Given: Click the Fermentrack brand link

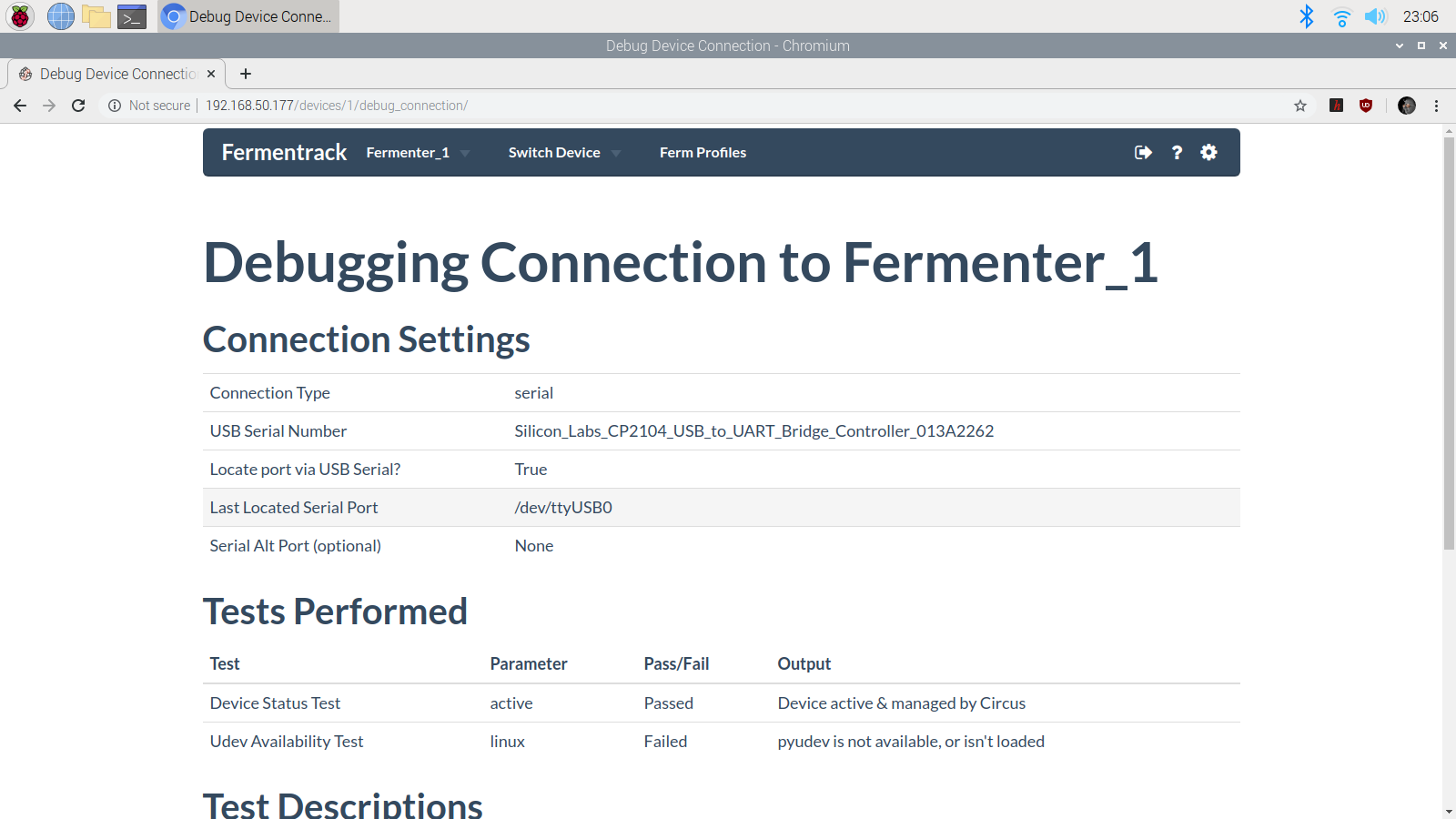Looking at the screenshot, I should [x=284, y=153].
